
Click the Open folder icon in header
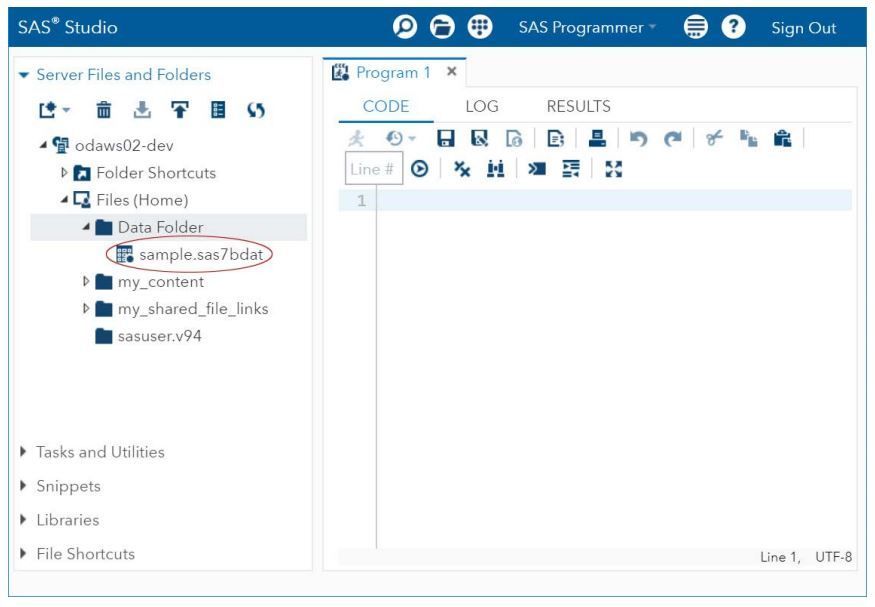coord(442,27)
